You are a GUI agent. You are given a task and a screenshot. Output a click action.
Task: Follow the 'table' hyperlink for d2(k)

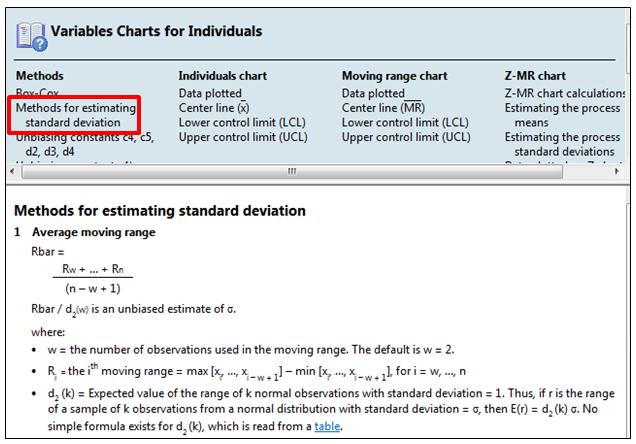(x=327, y=425)
